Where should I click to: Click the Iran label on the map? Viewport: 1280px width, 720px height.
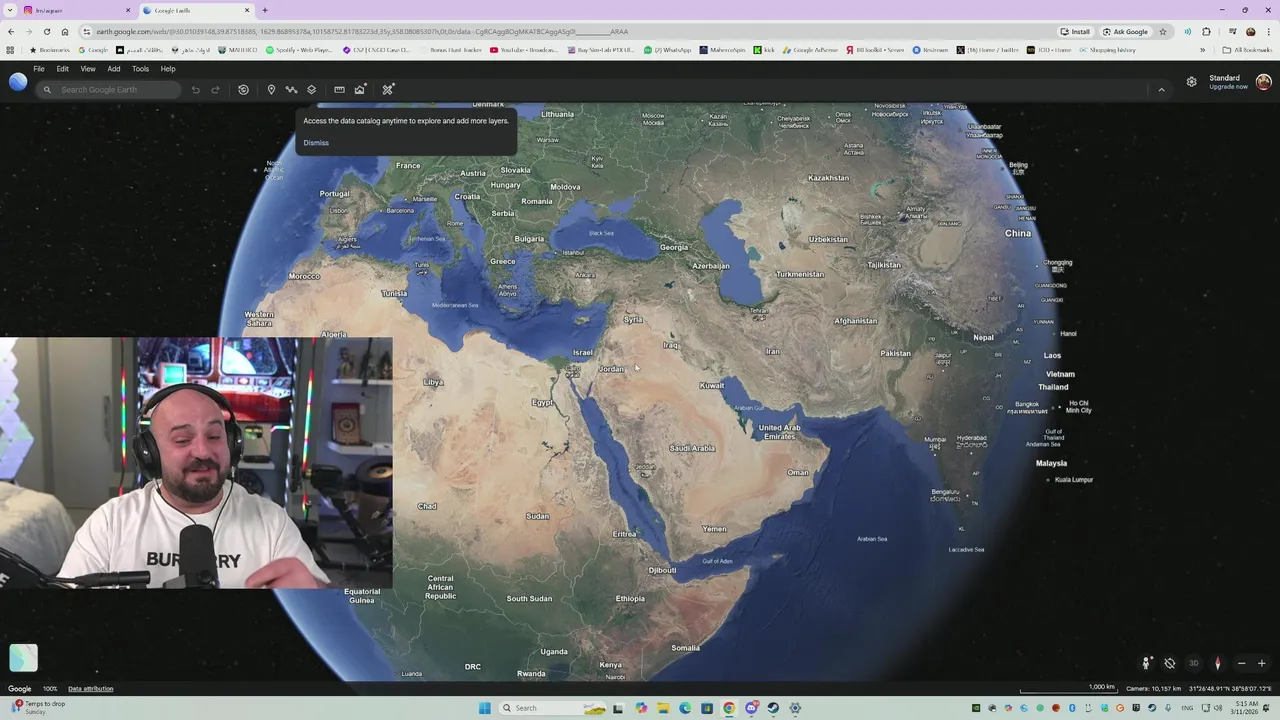(x=772, y=351)
